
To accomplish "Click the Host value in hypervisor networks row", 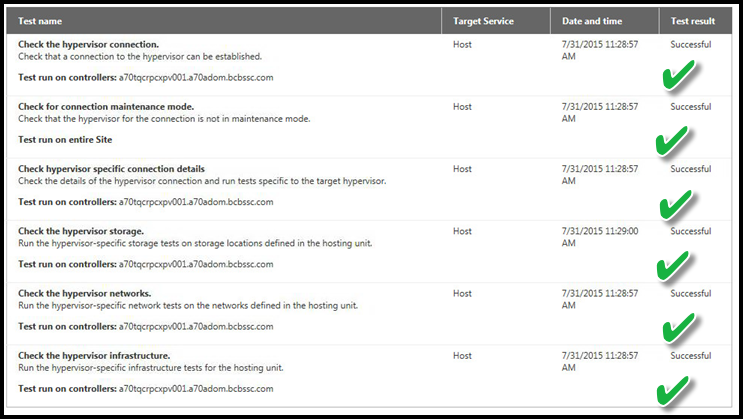I will click(x=462, y=293).
